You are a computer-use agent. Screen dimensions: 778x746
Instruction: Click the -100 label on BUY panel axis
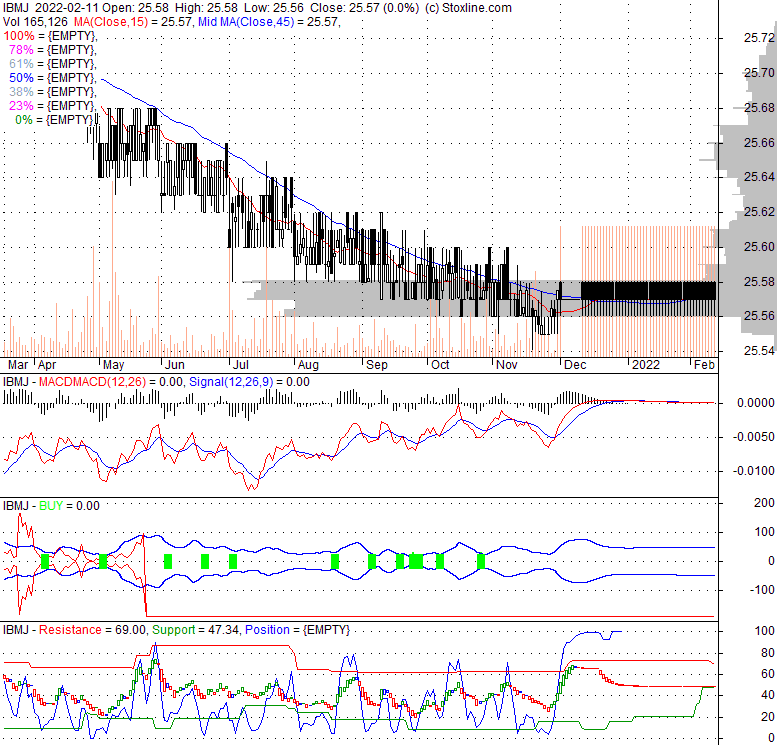761,589
